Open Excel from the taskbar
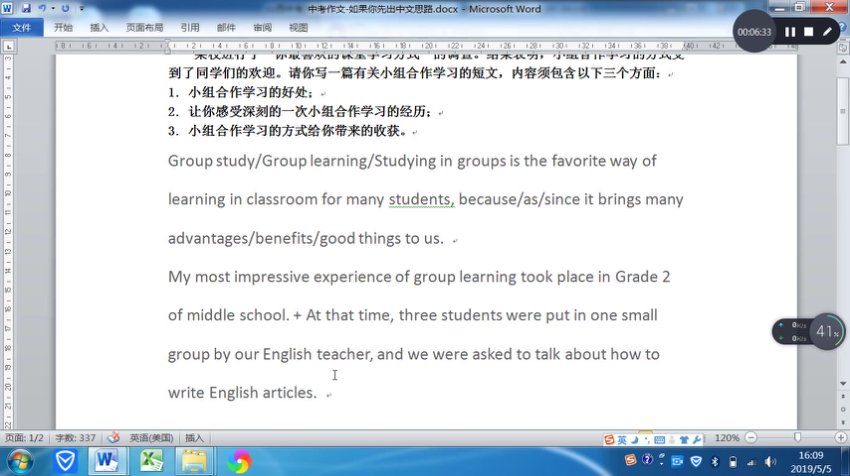This screenshot has height=476, width=850. 152,461
